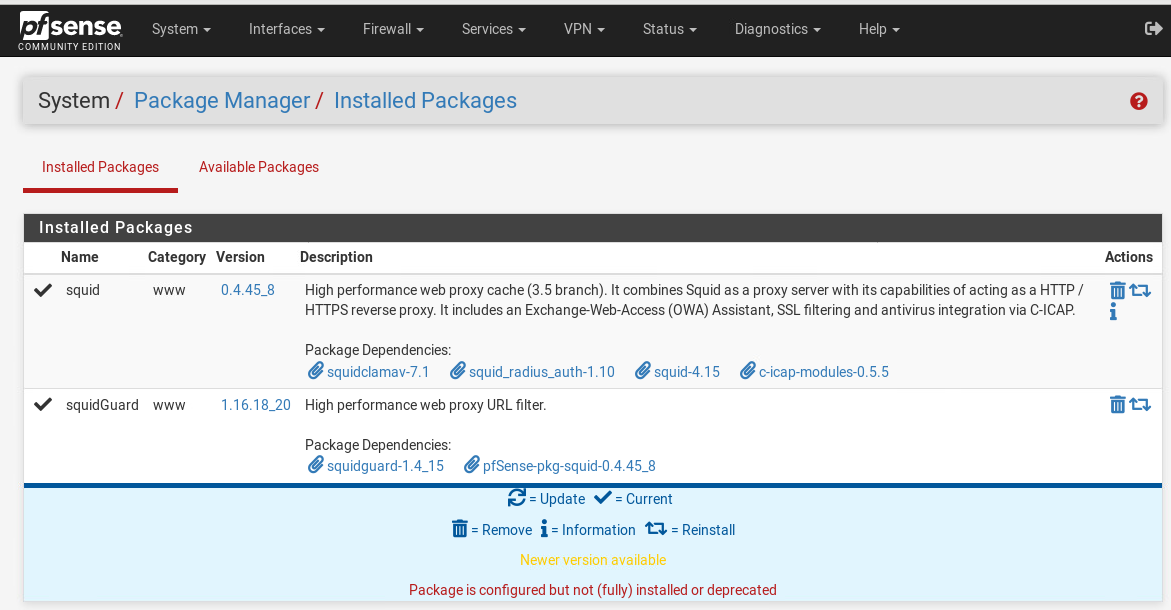The height and width of the screenshot is (610, 1171).
Task: Click the Version column header
Action: point(240,257)
